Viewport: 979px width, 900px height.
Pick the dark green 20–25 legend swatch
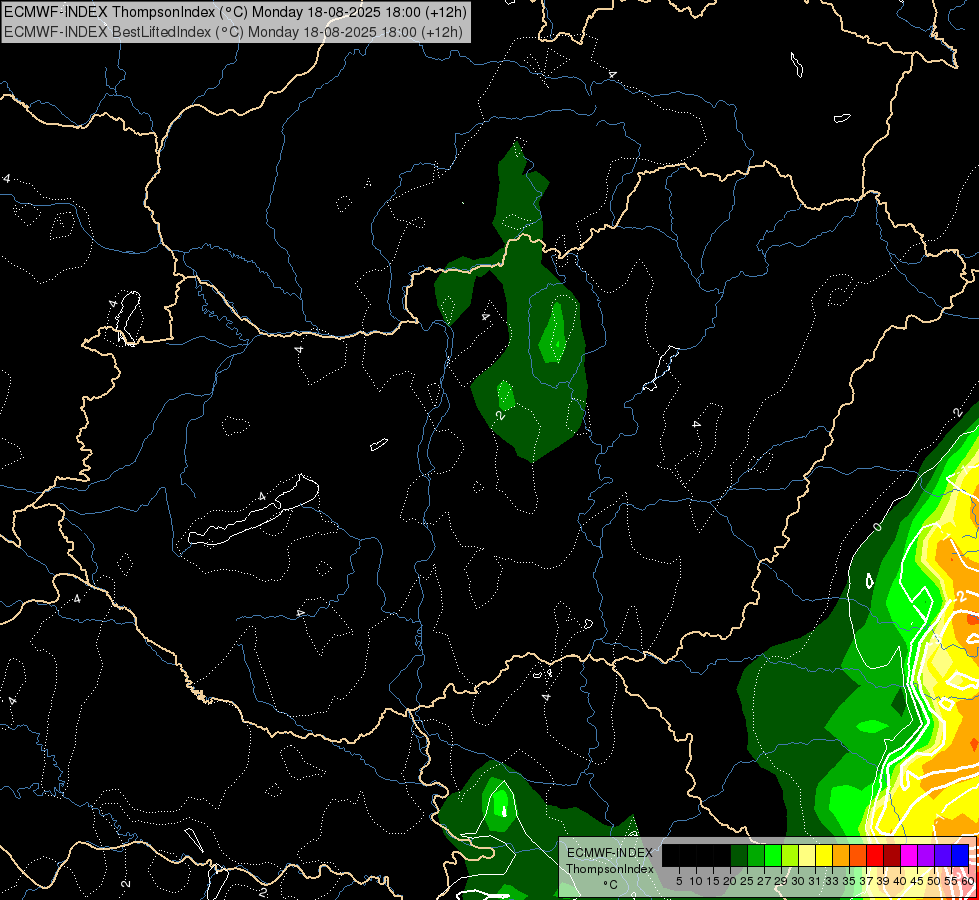739,855
